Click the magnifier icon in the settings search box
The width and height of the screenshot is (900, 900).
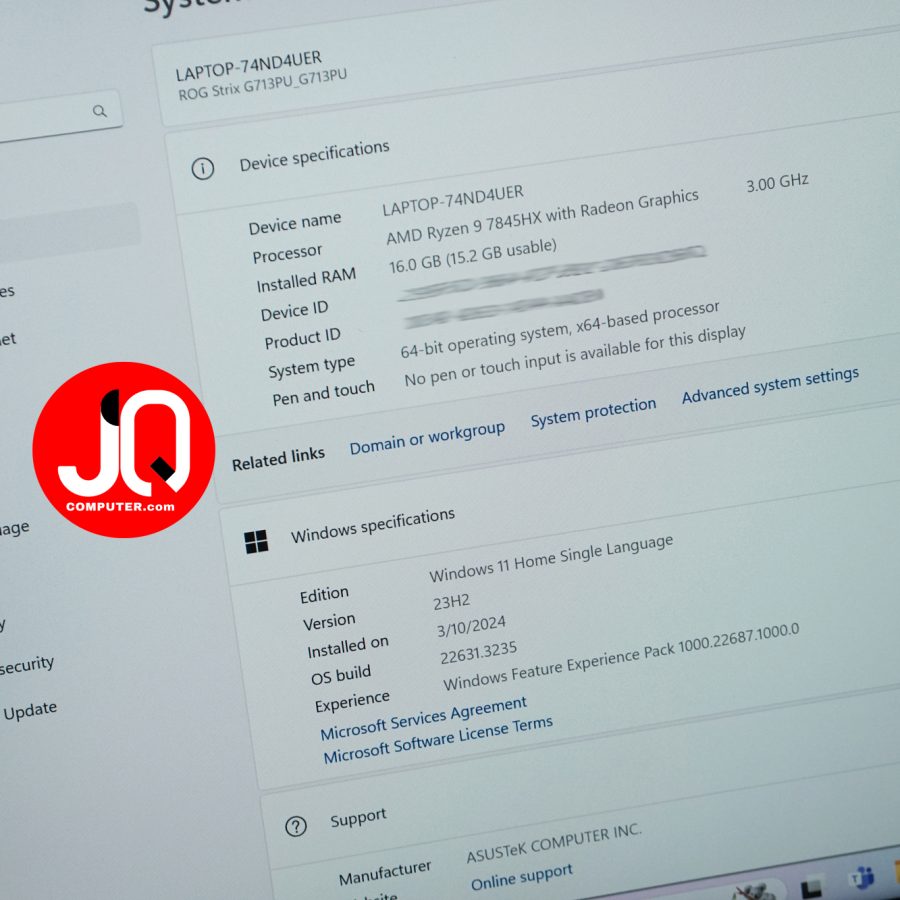coord(100,111)
